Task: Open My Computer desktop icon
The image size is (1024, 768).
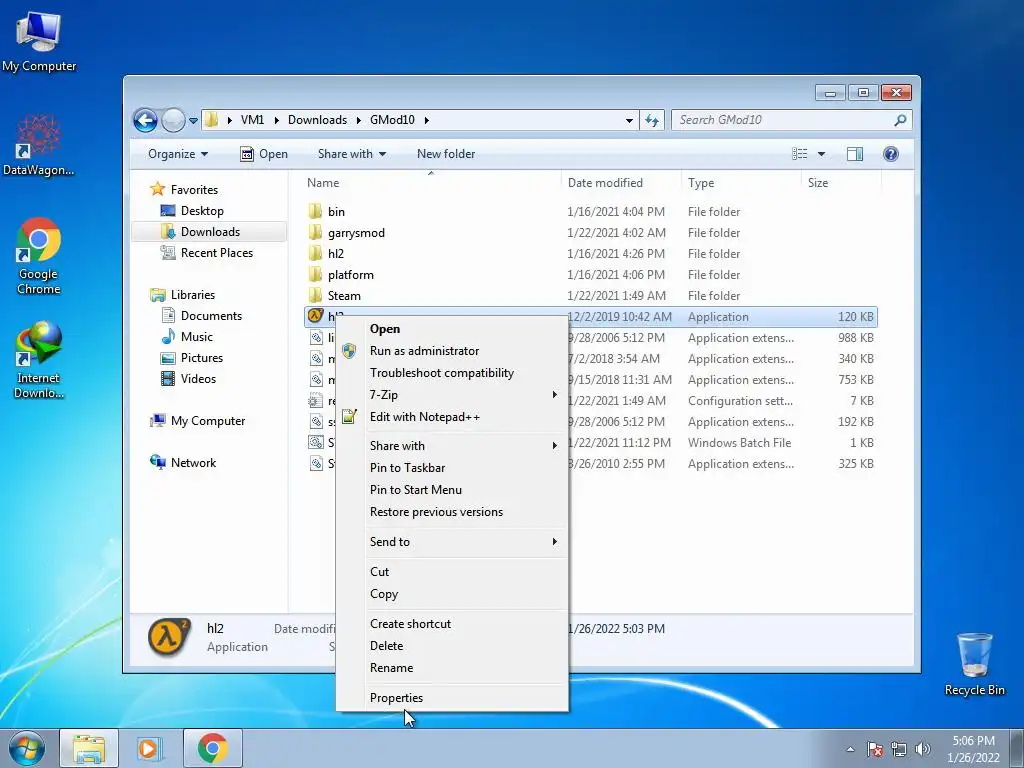Action: (39, 40)
